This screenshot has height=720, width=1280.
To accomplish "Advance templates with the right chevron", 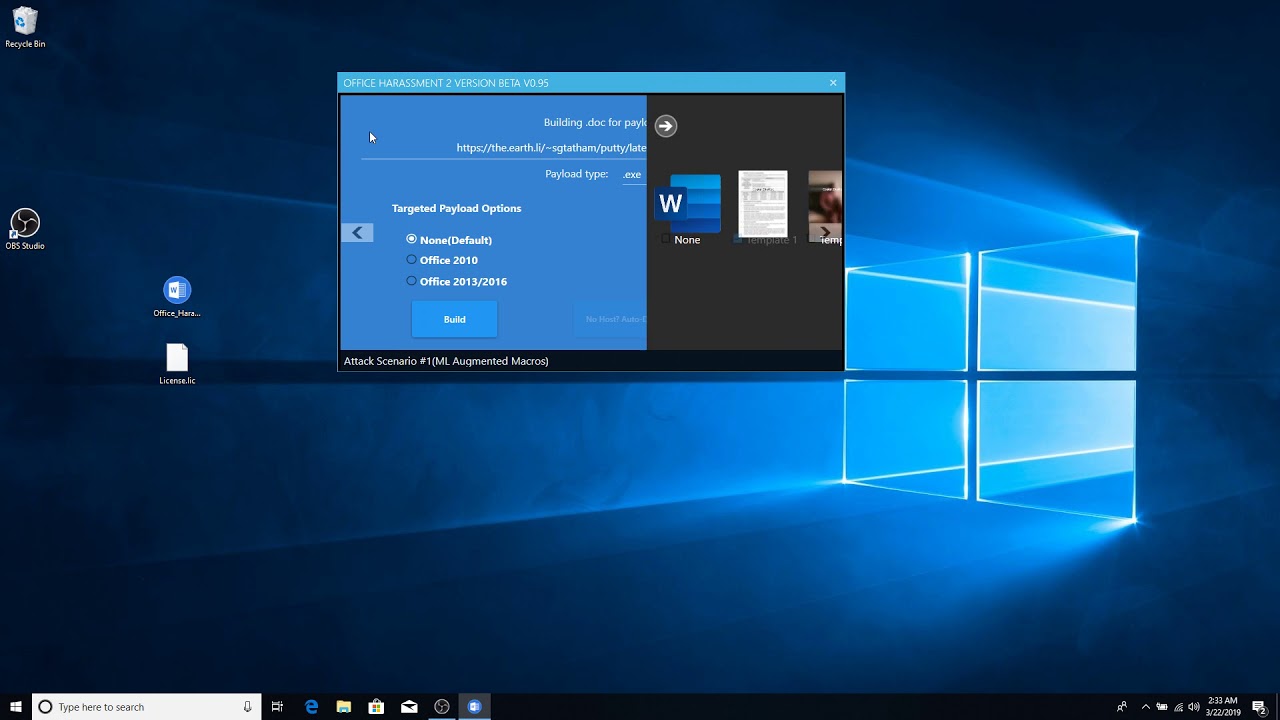I will click(x=825, y=232).
